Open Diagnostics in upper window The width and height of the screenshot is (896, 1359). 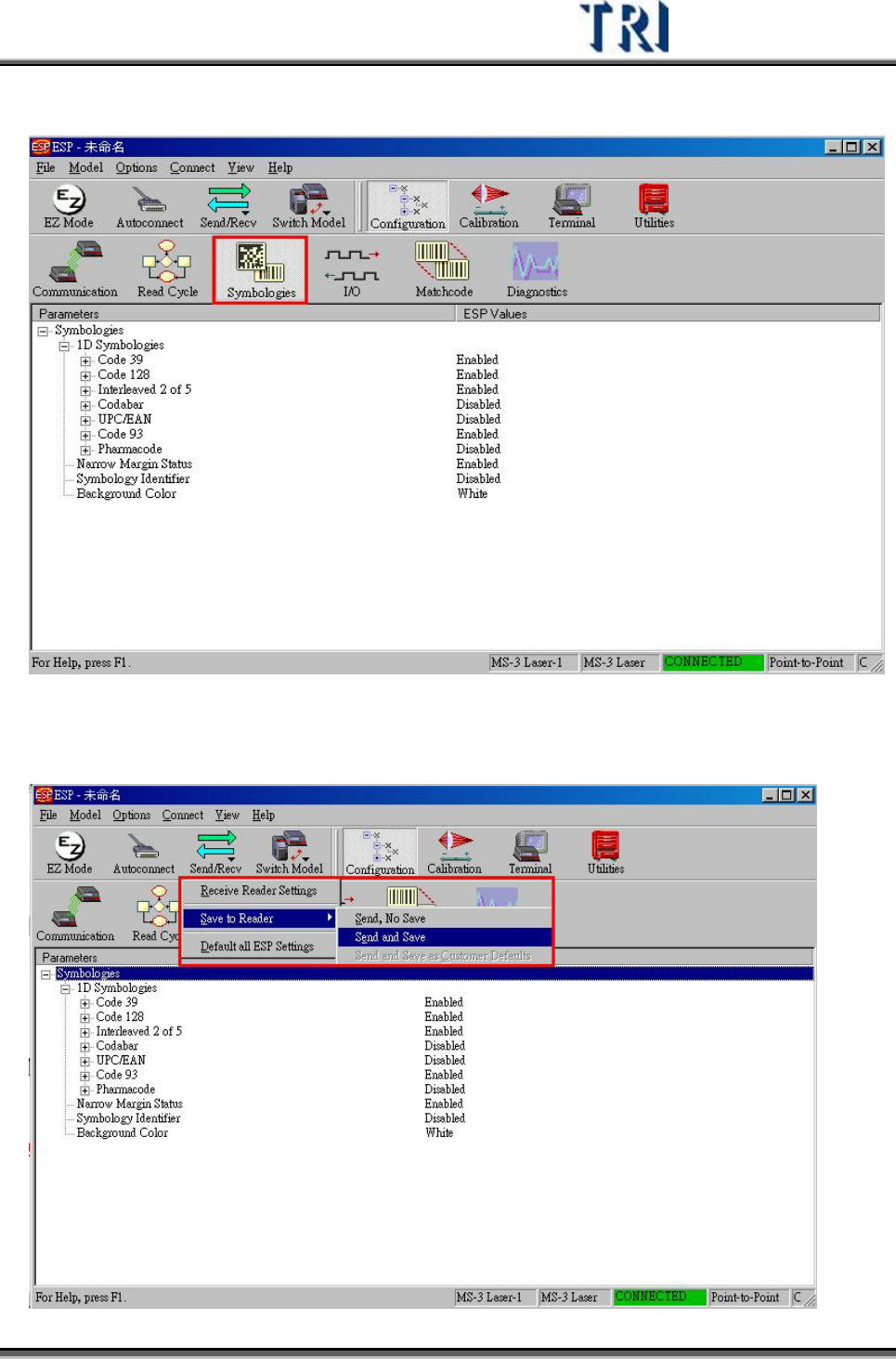click(537, 269)
